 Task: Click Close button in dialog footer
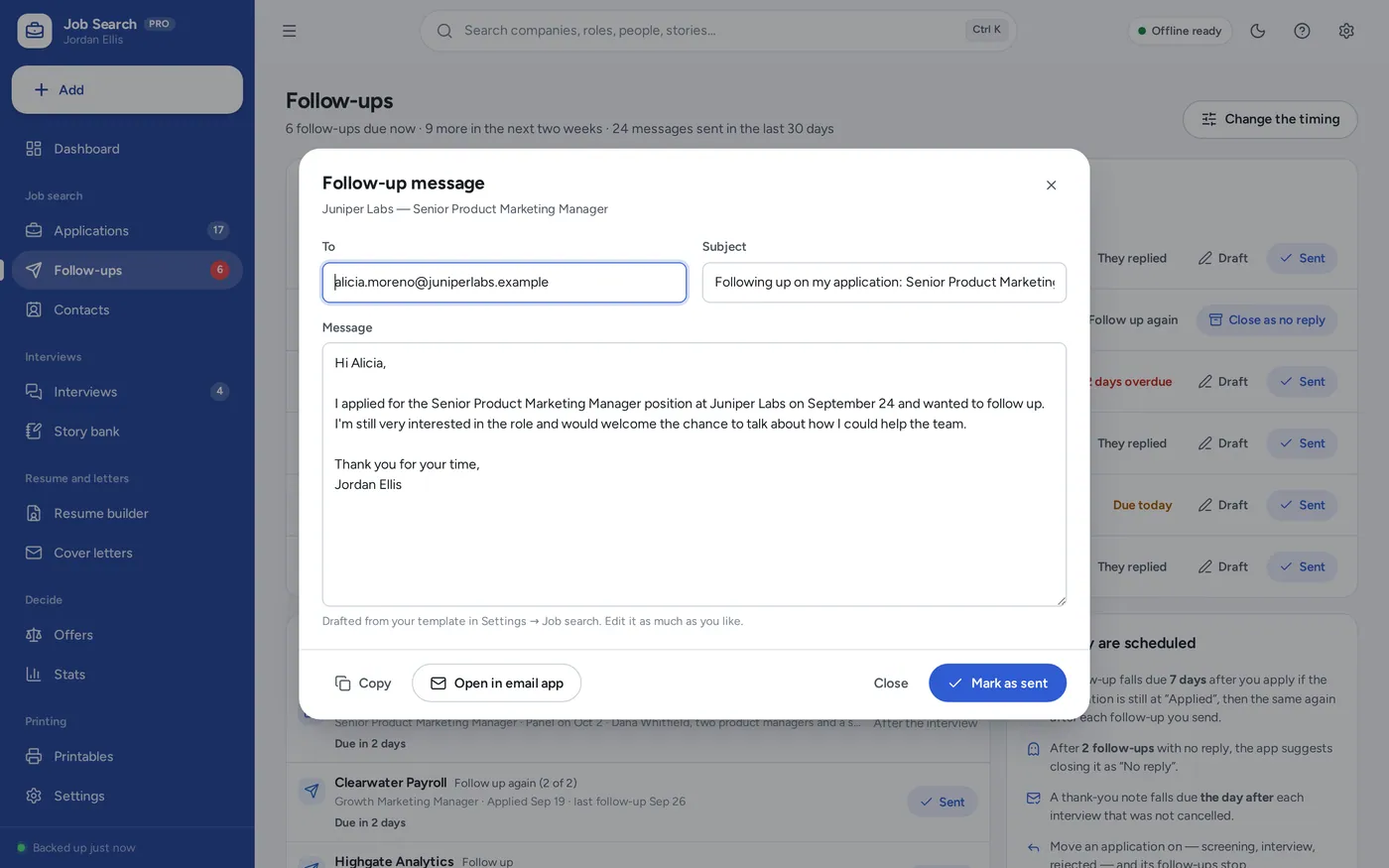click(x=891, y=682)
